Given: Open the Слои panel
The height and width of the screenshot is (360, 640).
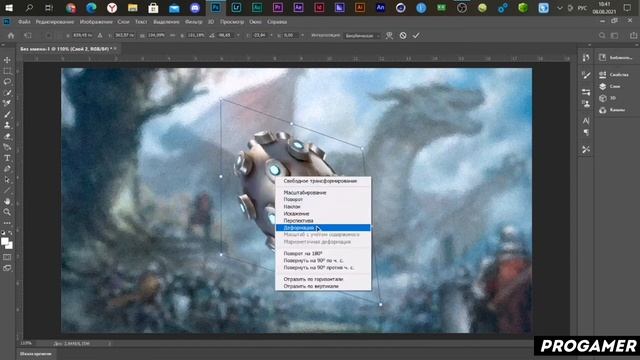Looking at the screenshot, I should point(610,87).
